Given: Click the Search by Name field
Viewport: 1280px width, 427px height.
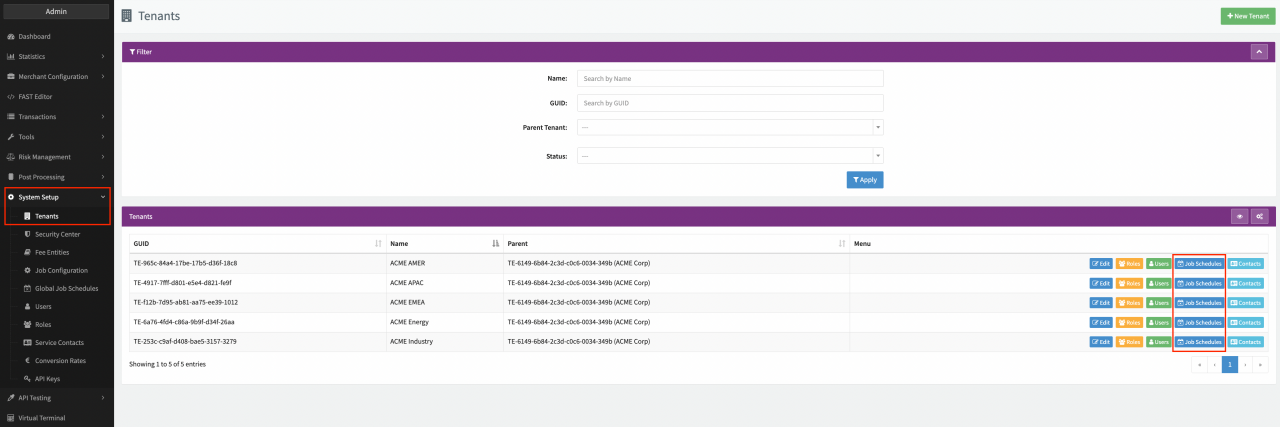Looking at the screenshot, I should click(x=729, y=78).
